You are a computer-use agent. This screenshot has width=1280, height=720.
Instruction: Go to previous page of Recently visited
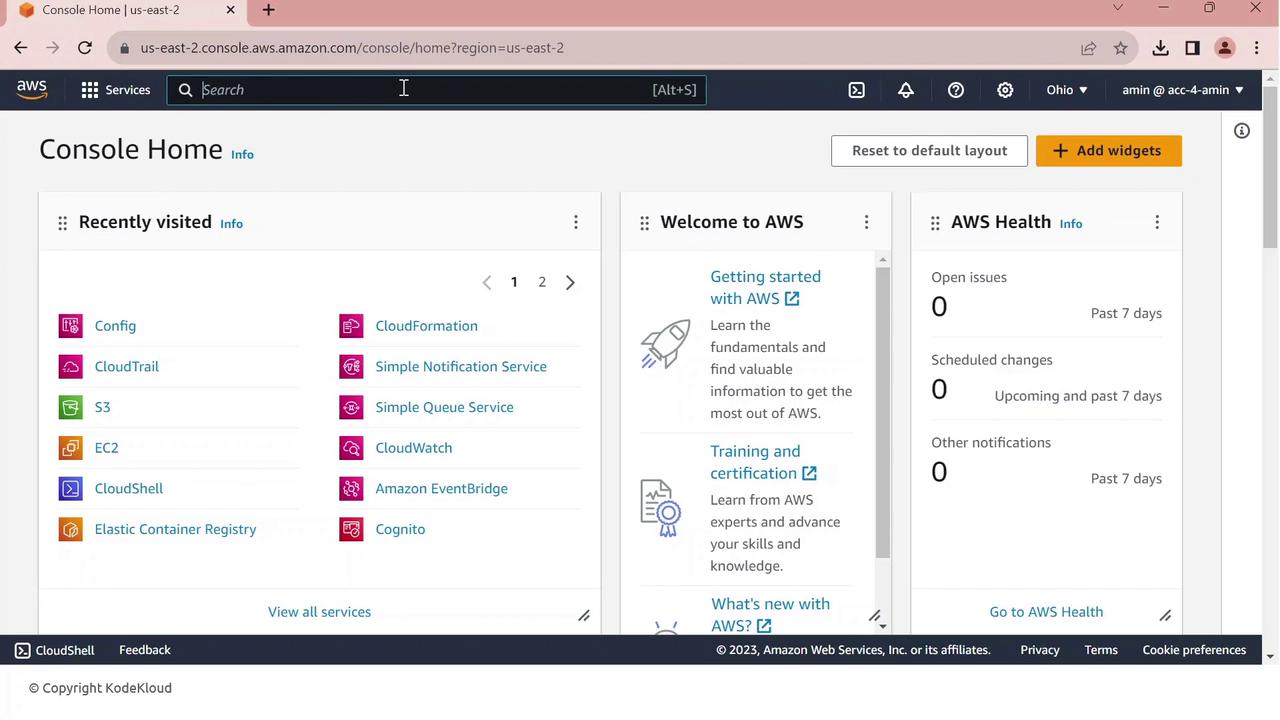(x=487, y=283)
